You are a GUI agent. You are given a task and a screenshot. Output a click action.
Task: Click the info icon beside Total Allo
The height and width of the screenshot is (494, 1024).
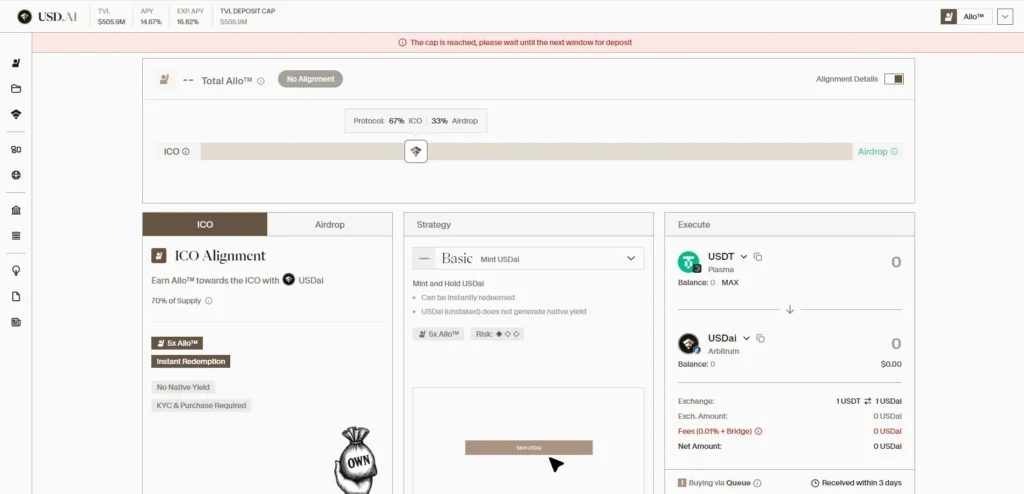click(260, 80)
